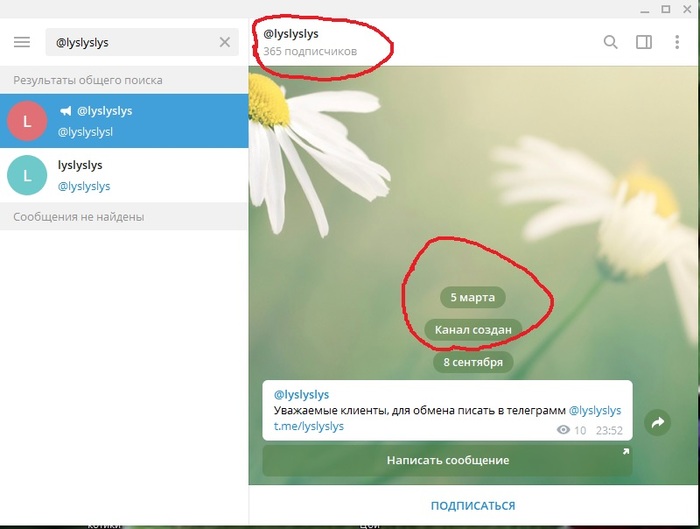Open the hamburger main menu
700x529 pixels.
pyautogui.click(x=22, y=42)
